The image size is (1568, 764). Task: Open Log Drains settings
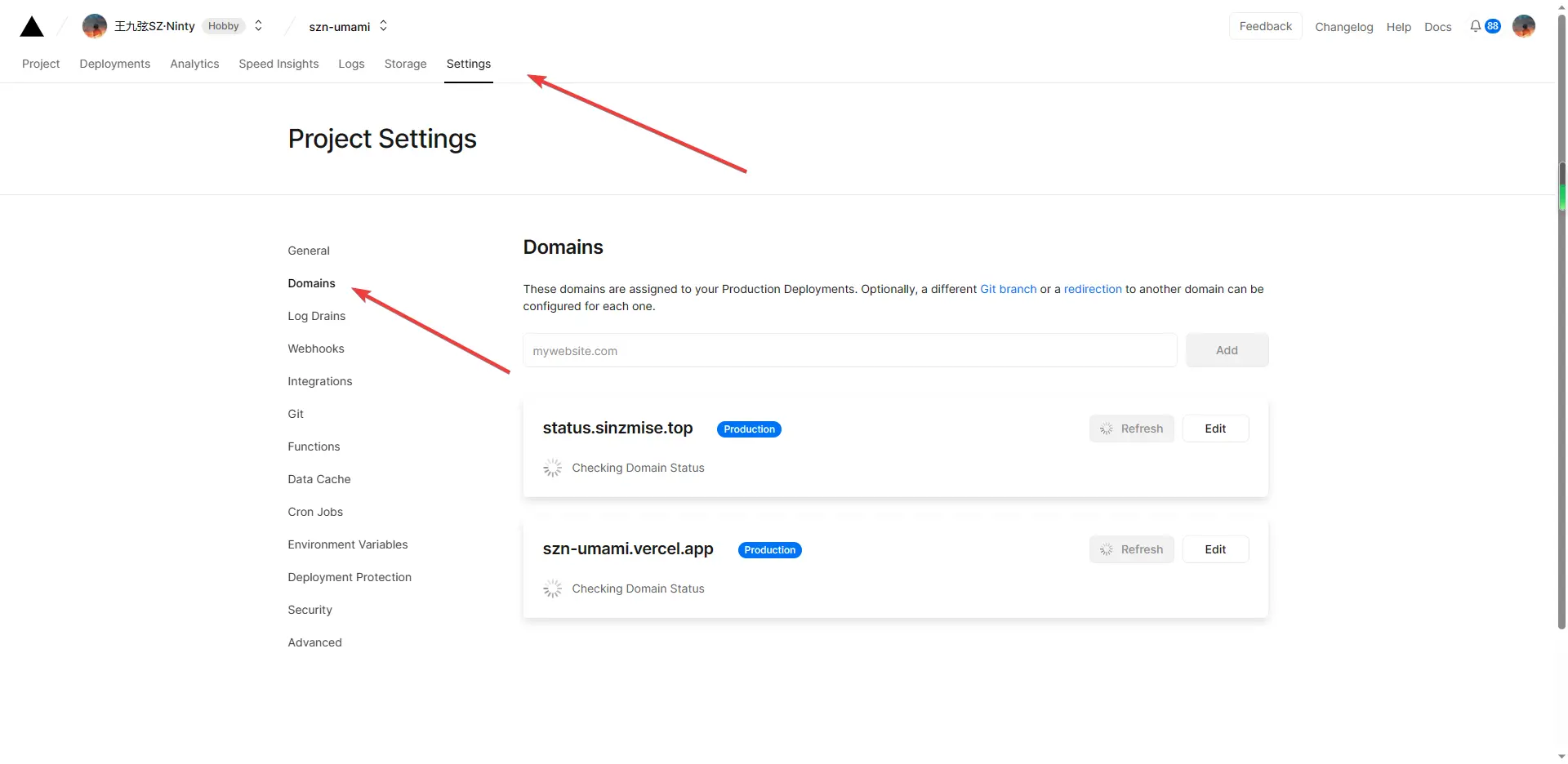pos(317,316)
